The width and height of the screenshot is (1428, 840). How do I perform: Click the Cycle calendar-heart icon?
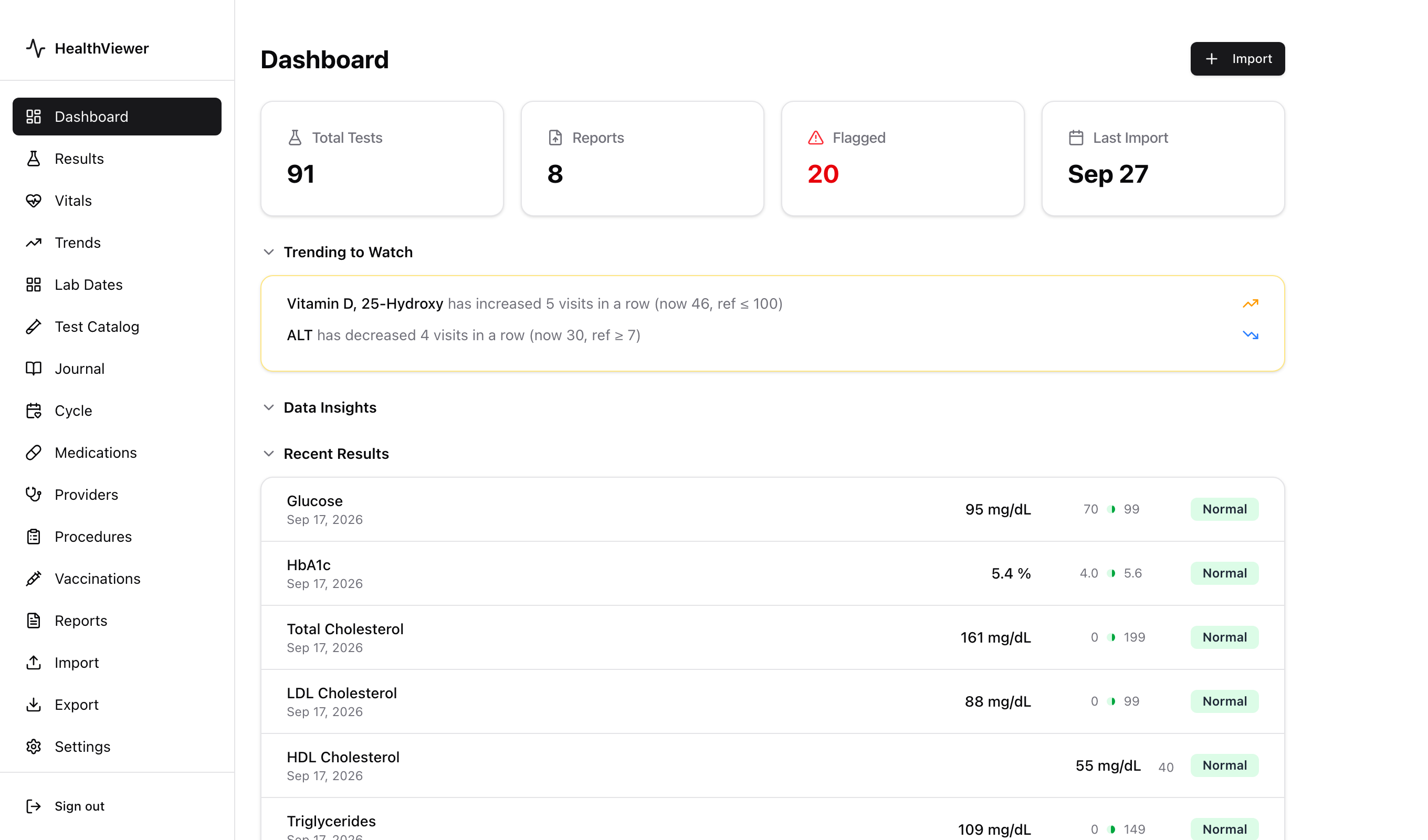[34, 411]
